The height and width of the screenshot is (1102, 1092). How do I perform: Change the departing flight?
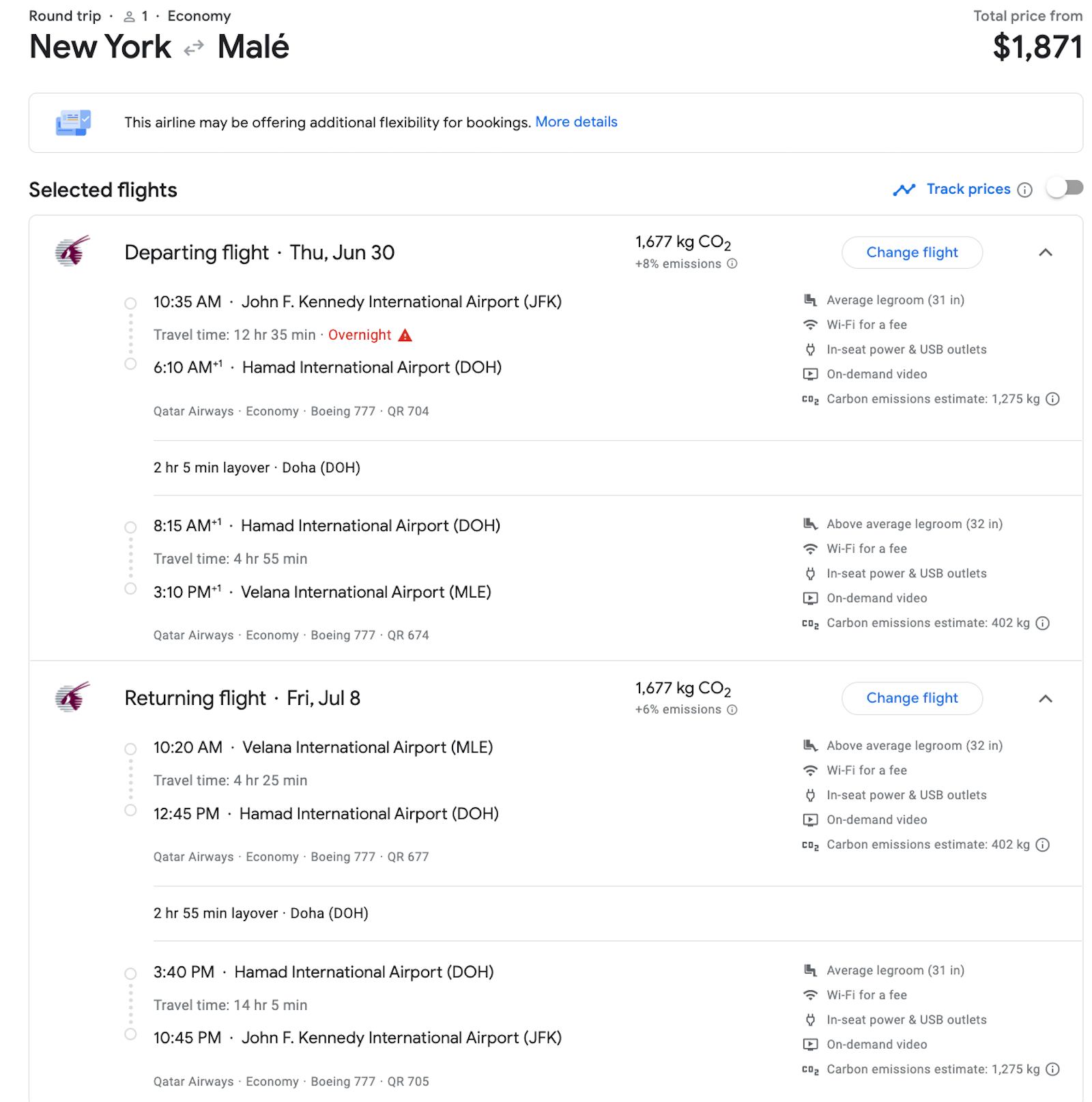(912, 252)
